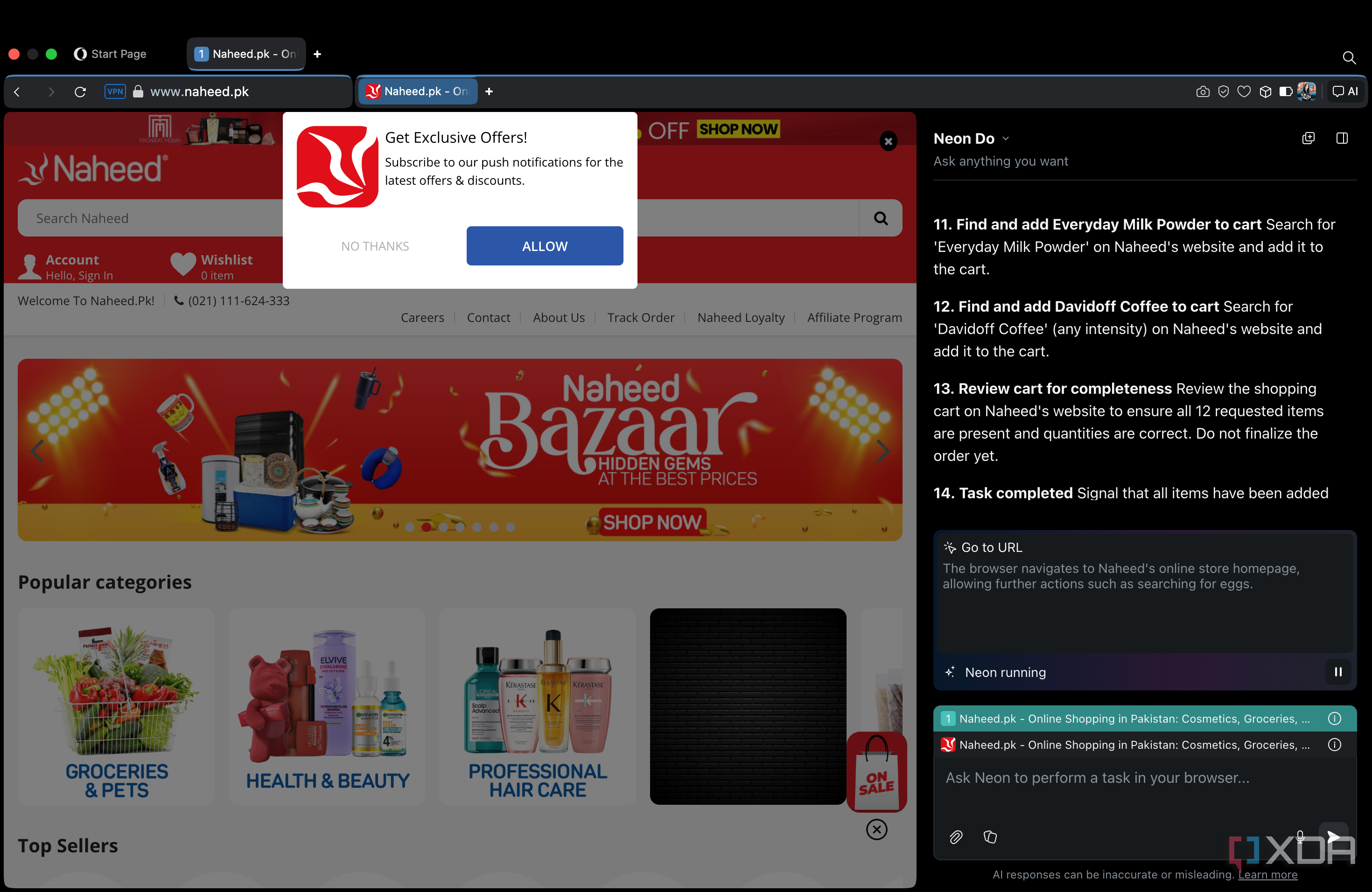Open the cards icon beside paperclip
This screenshot has height=892, width=1372.
(990, 836)
